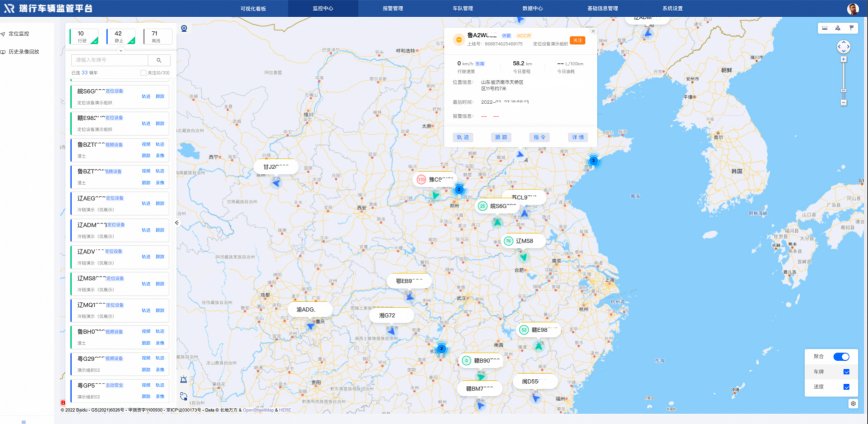Click 轨迹 button in the 鲁A2W popup

point(463,137)
